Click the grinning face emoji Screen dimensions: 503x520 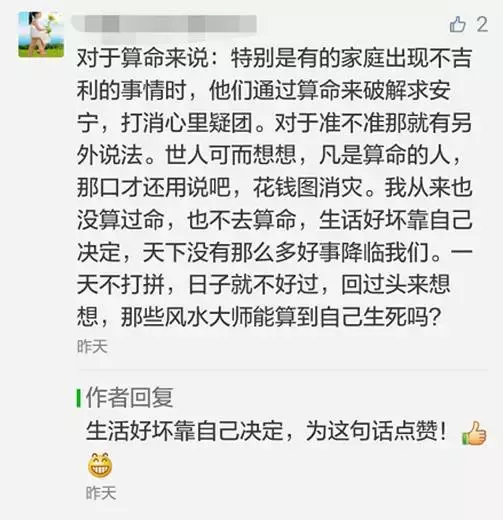pyautogui.click(x=100, y=465)
